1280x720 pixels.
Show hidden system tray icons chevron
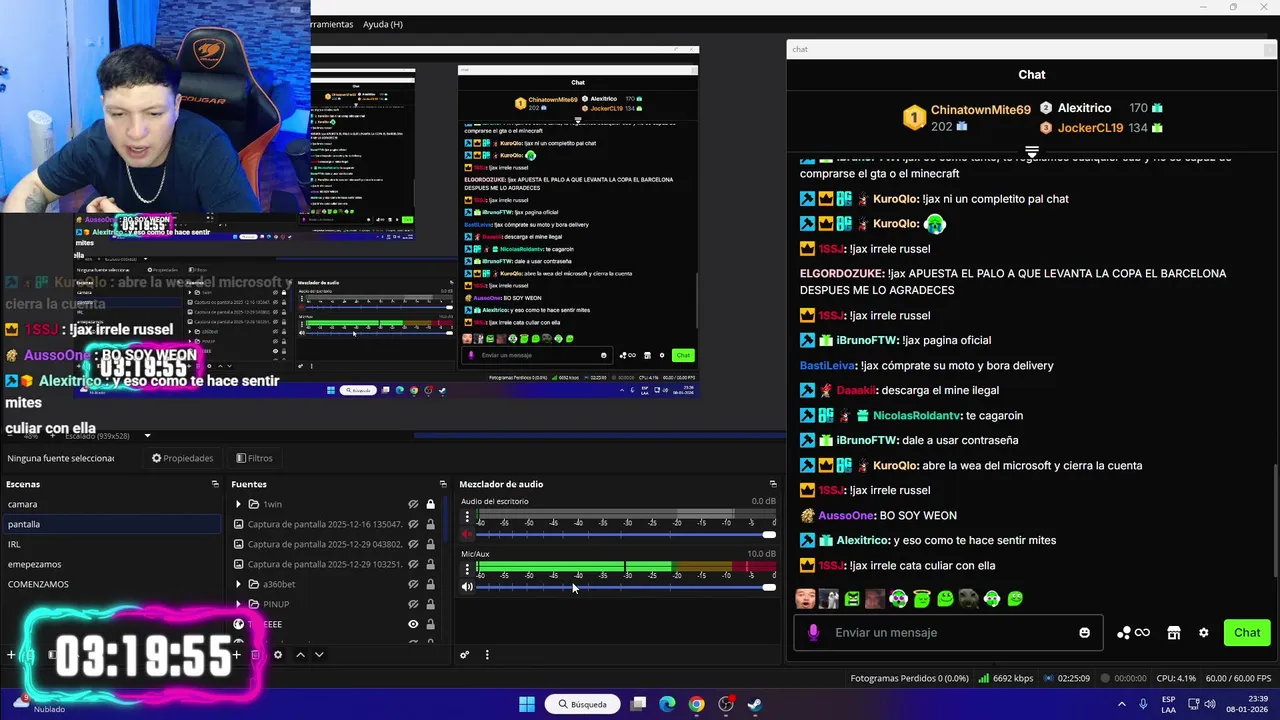tap(1121, 704)
